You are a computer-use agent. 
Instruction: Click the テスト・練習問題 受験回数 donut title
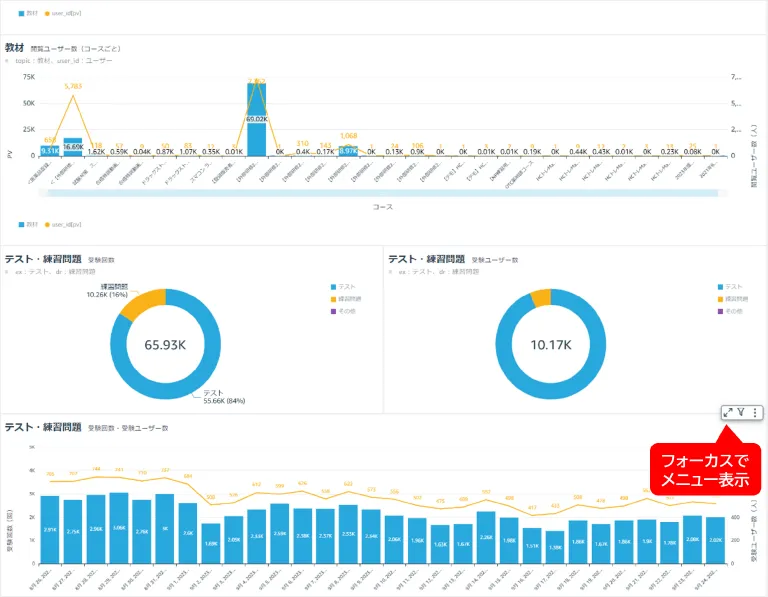(60, 259)
